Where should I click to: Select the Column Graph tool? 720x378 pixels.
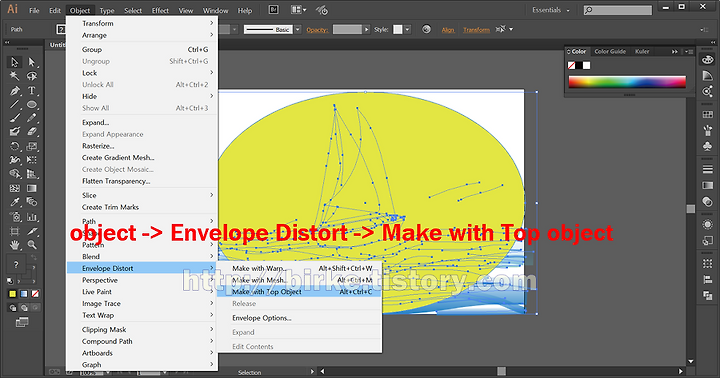click(x=31, y=217)
